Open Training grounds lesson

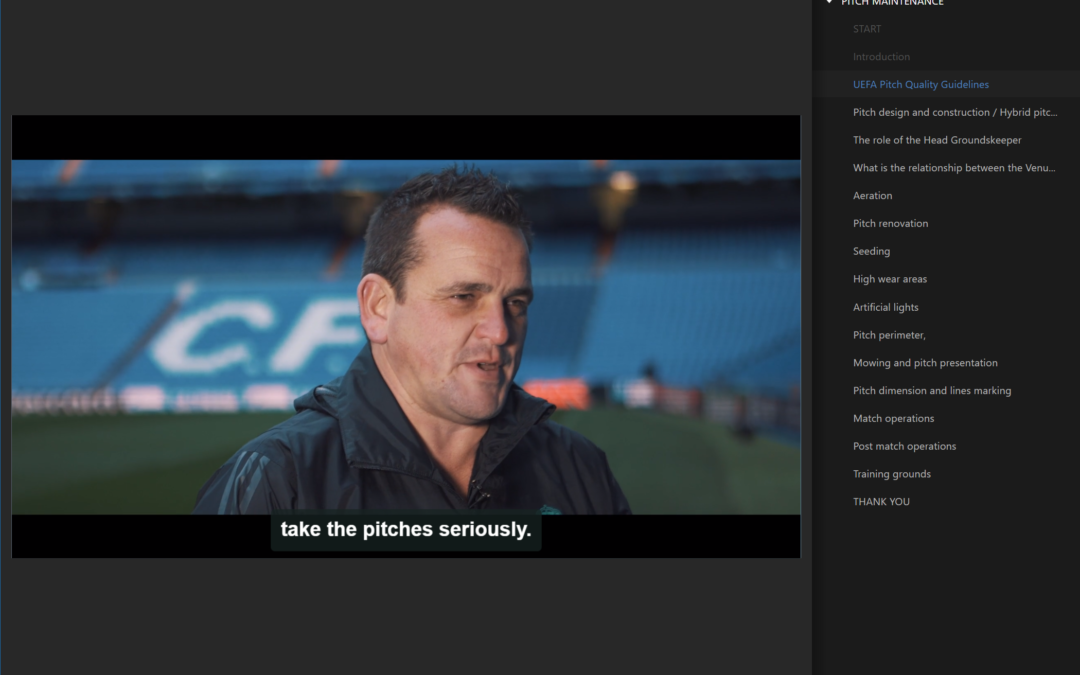891,474
